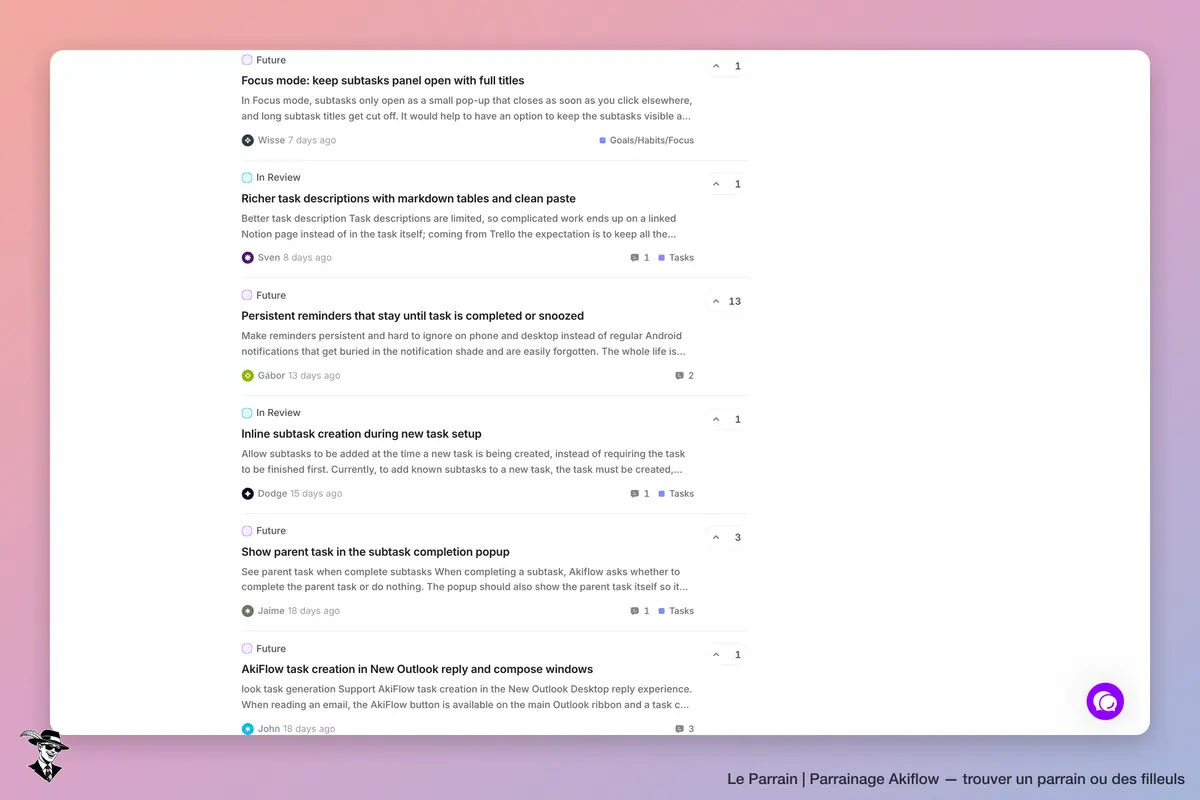Click the Future status on Persistent reminders post
Image resolution: width=1200 pixels, height=800 pixels.
tap(264, 295)
